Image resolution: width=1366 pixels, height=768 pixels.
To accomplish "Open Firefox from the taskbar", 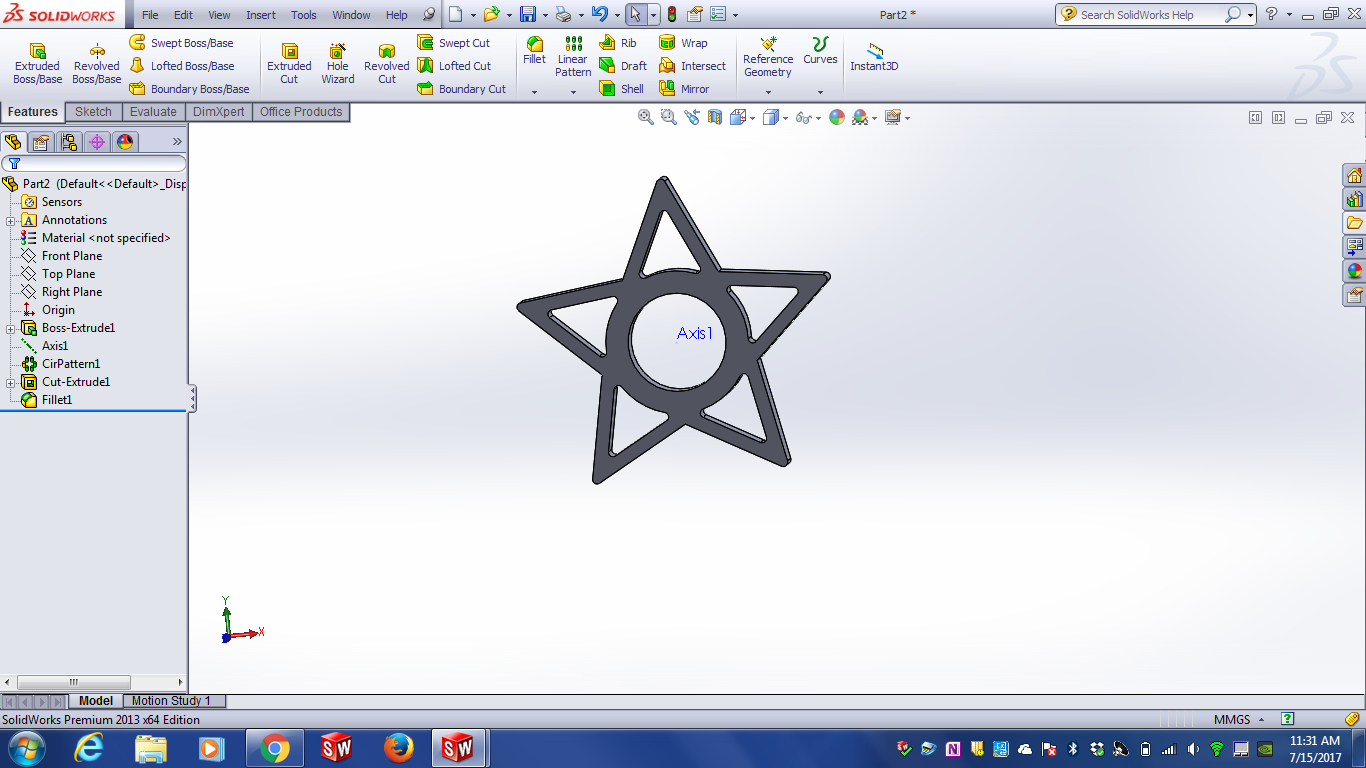I will coord(398,748).
